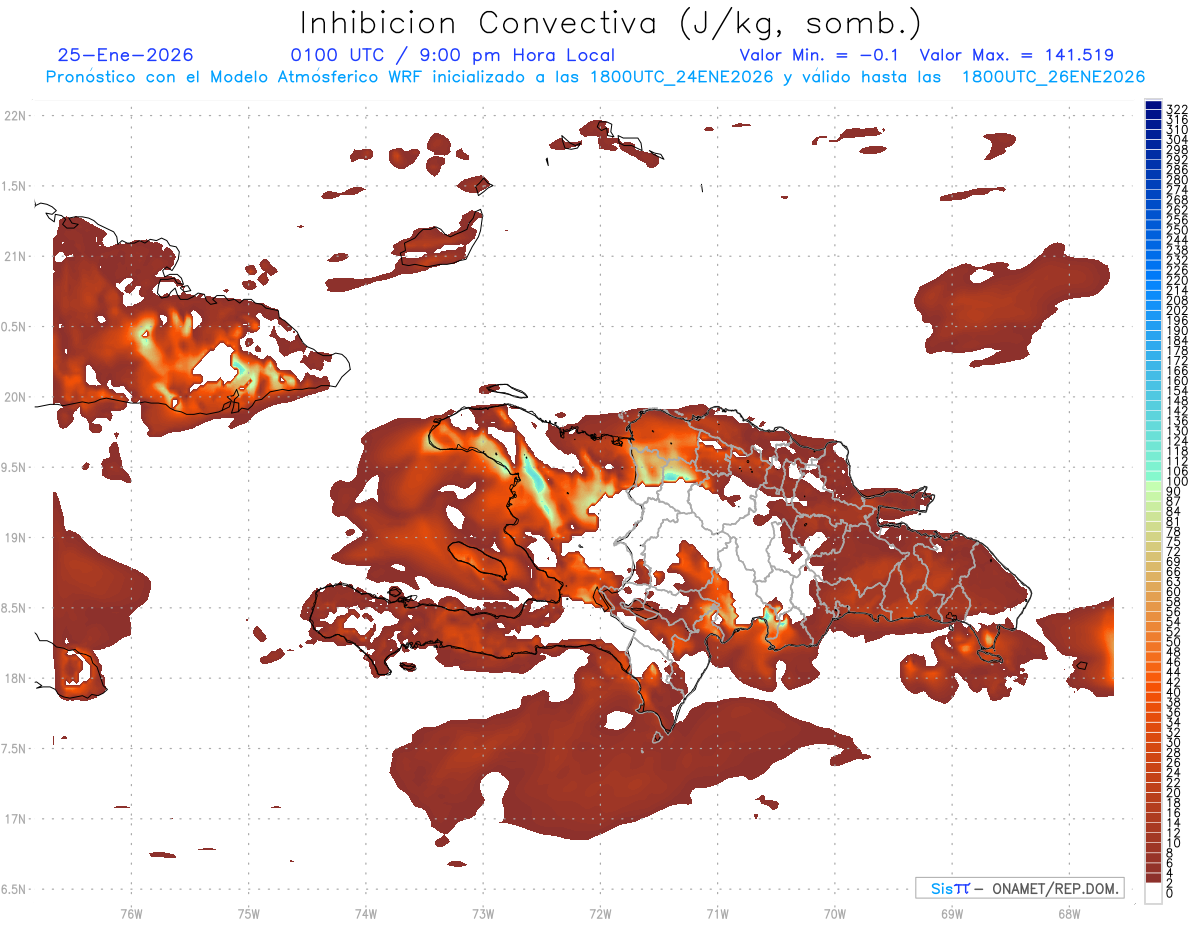This screenshot has width=1200, height=927.
Task: Click the "22N" latitude label
Action: [14, 116]
